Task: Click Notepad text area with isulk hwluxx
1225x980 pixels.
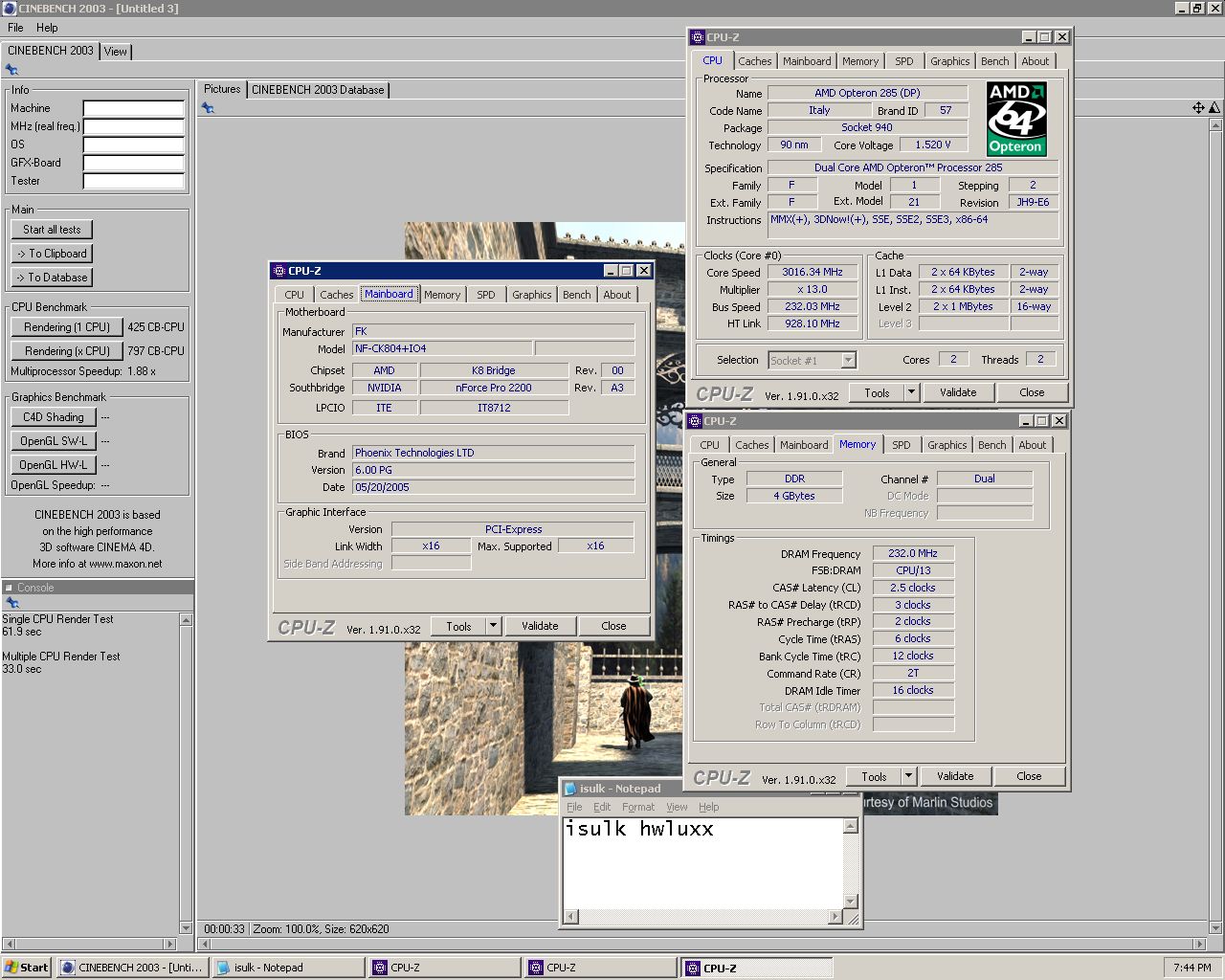Action: point(702,863)
